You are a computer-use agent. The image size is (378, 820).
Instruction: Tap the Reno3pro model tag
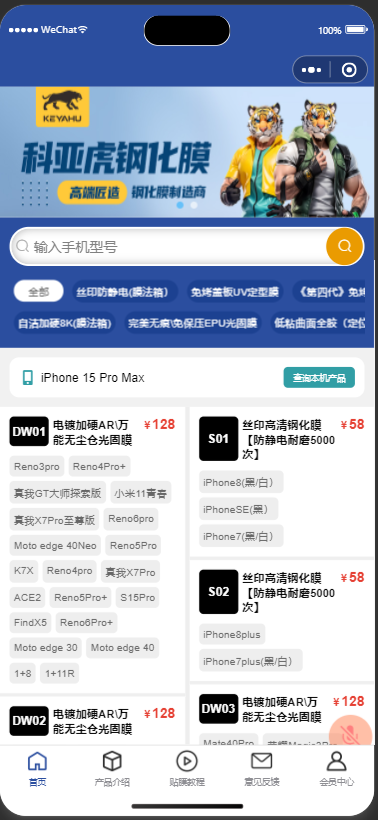[37, 466]
